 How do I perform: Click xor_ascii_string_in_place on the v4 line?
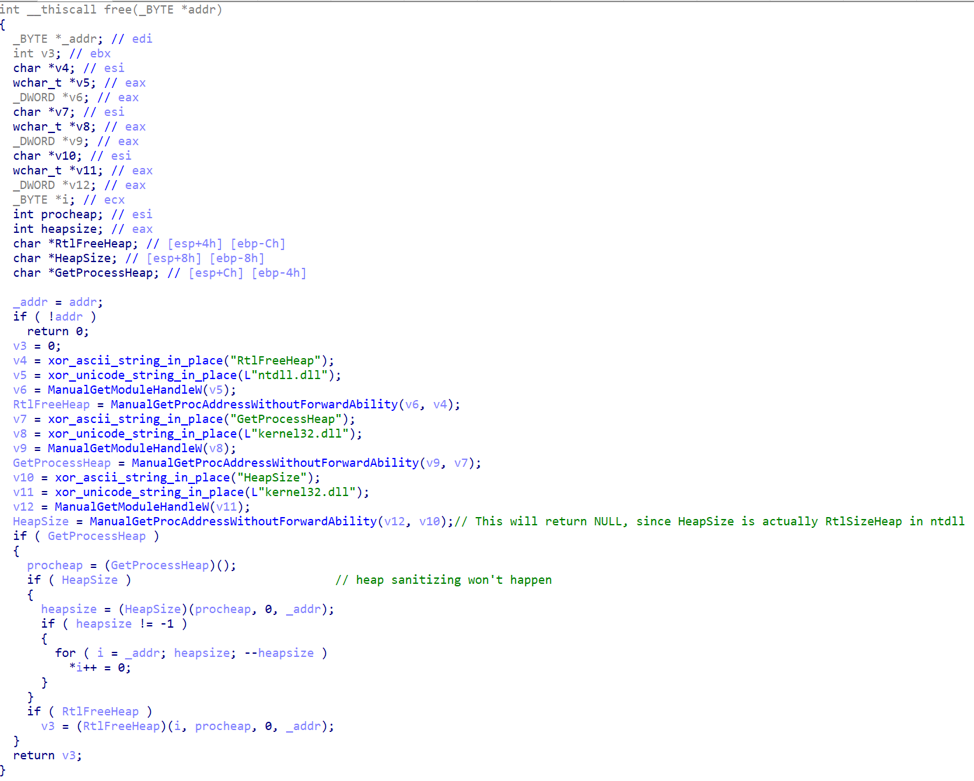tap(135, 360)
